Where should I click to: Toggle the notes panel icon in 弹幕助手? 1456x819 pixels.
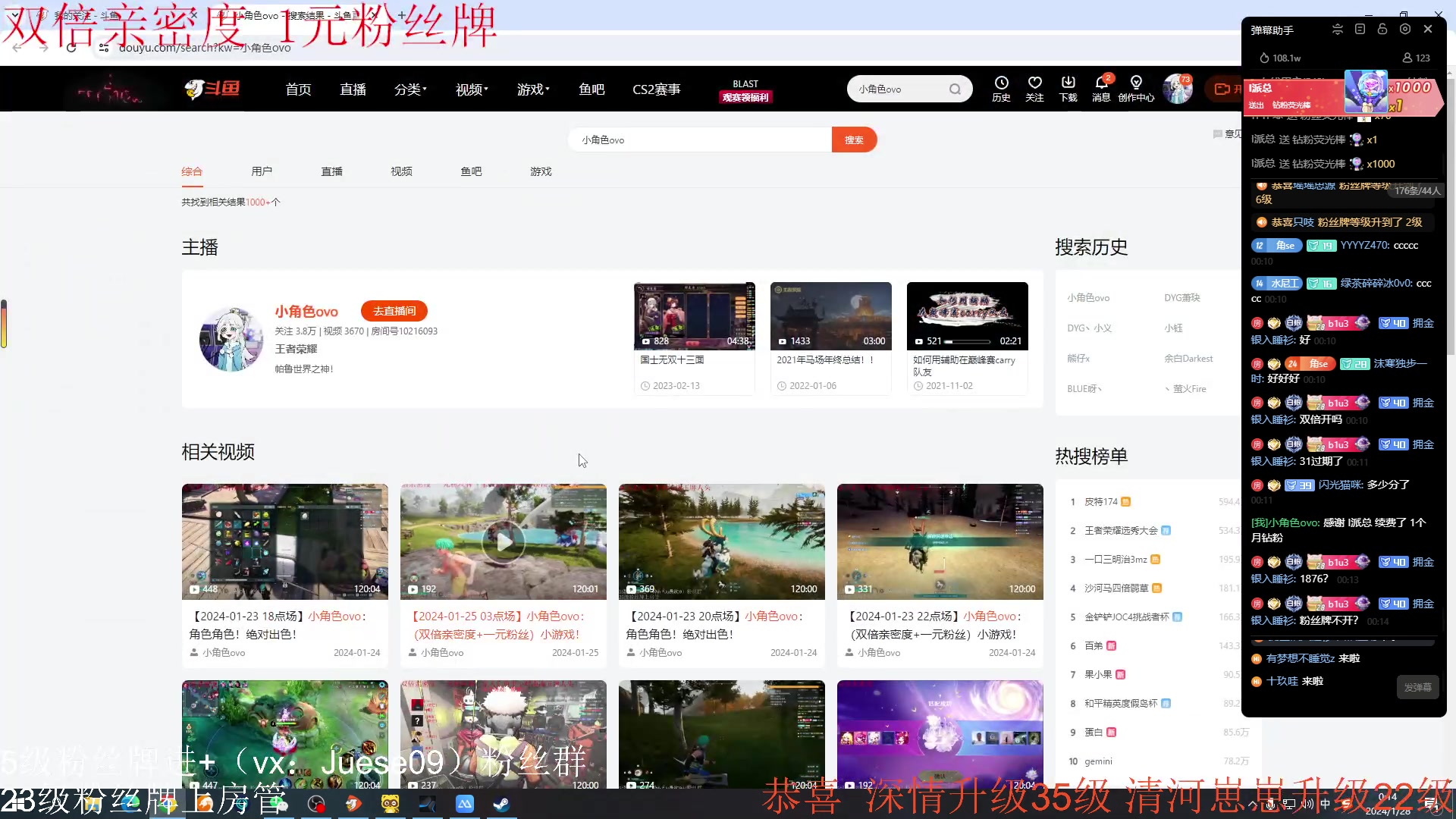pyautogui.click(x=1360, y=29)
